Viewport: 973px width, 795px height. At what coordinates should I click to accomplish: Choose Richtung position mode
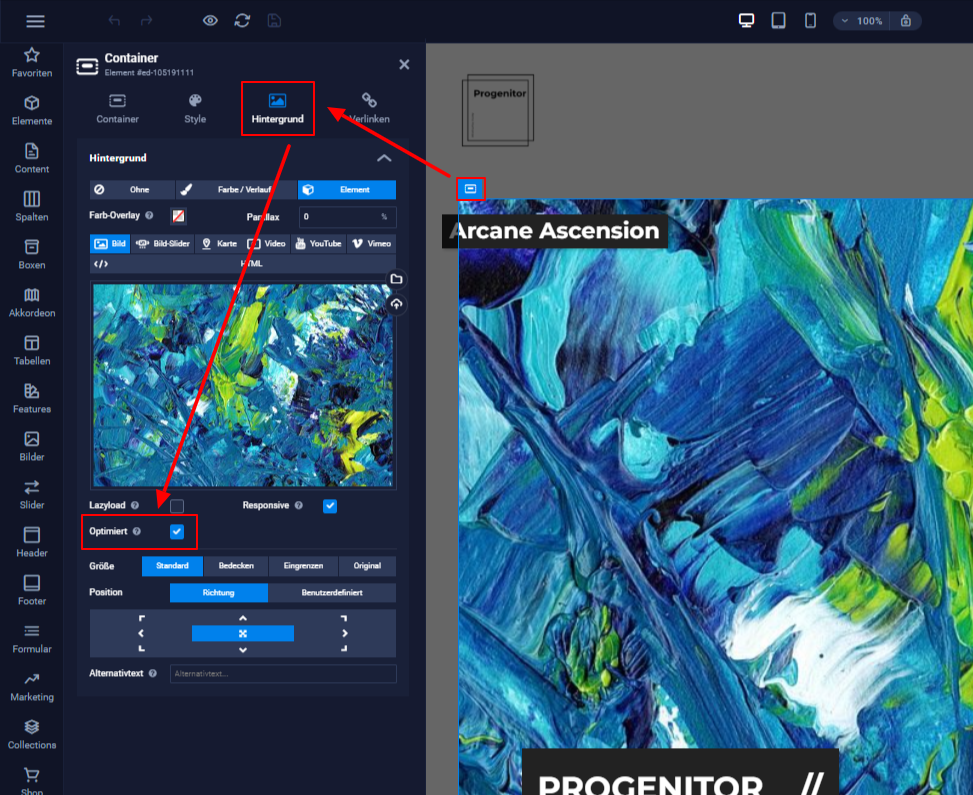(x=218, y=593)
